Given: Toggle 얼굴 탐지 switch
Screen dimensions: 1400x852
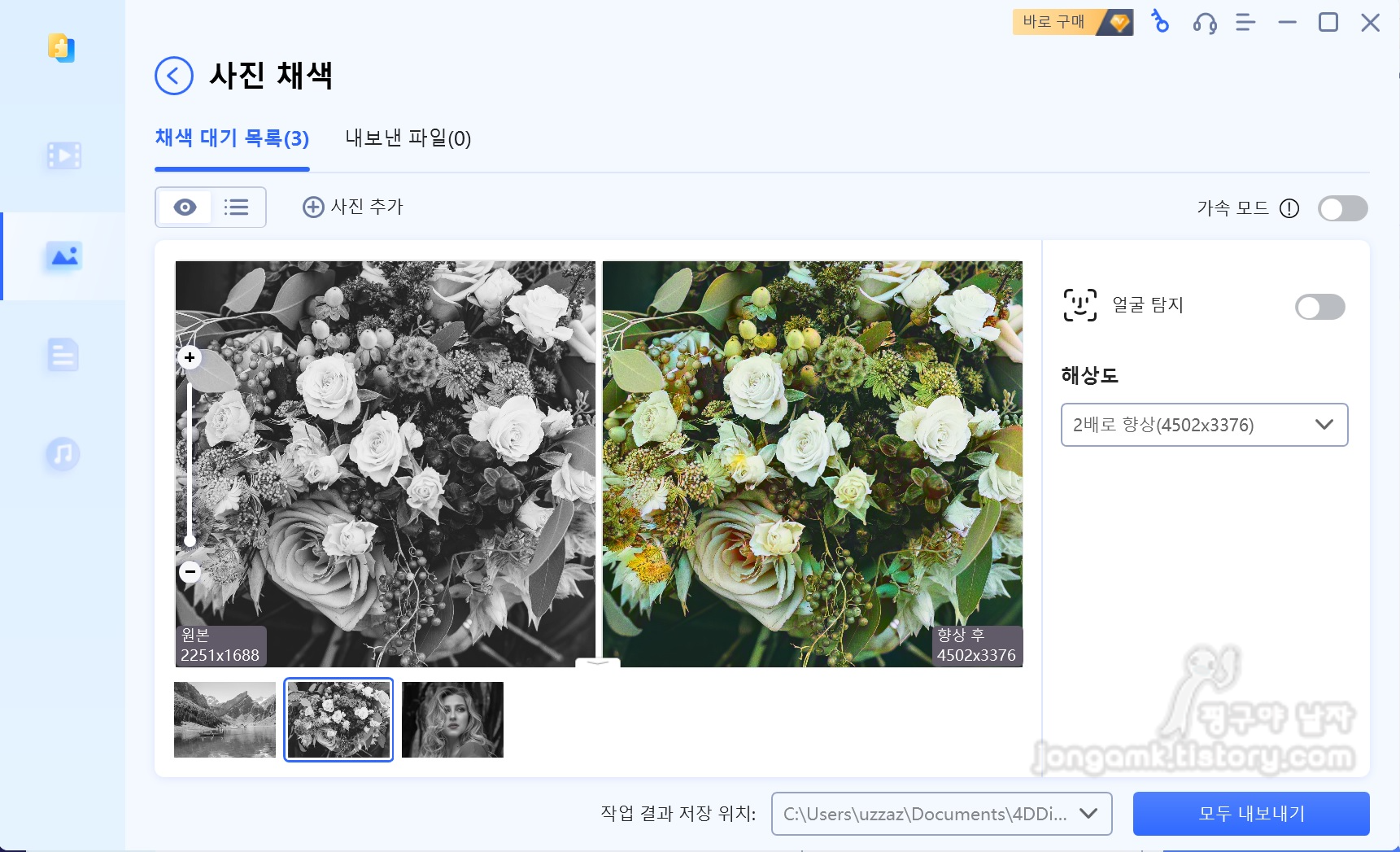Looking at the screenshot, I should [1320, 307].
